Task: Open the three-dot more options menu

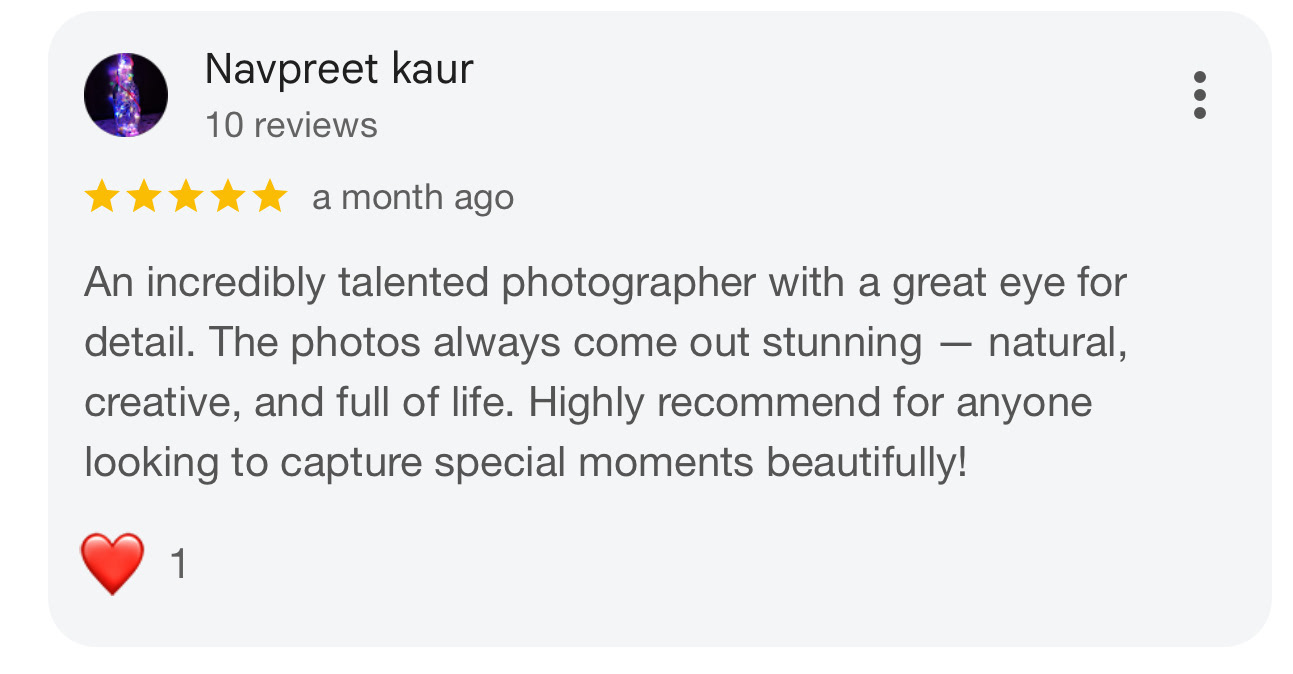Action: click(x=1199, y=95)
